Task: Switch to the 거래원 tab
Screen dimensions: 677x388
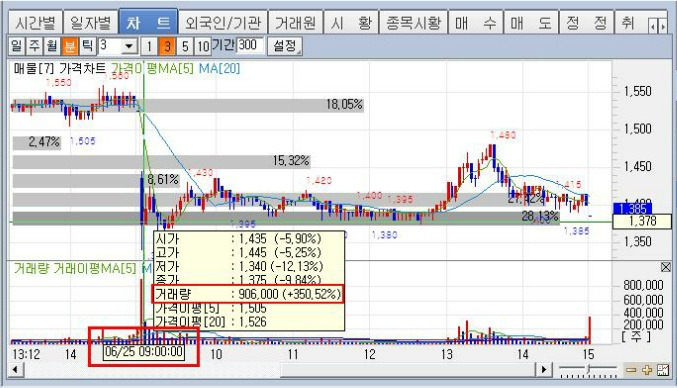Action: coord(295,22)
